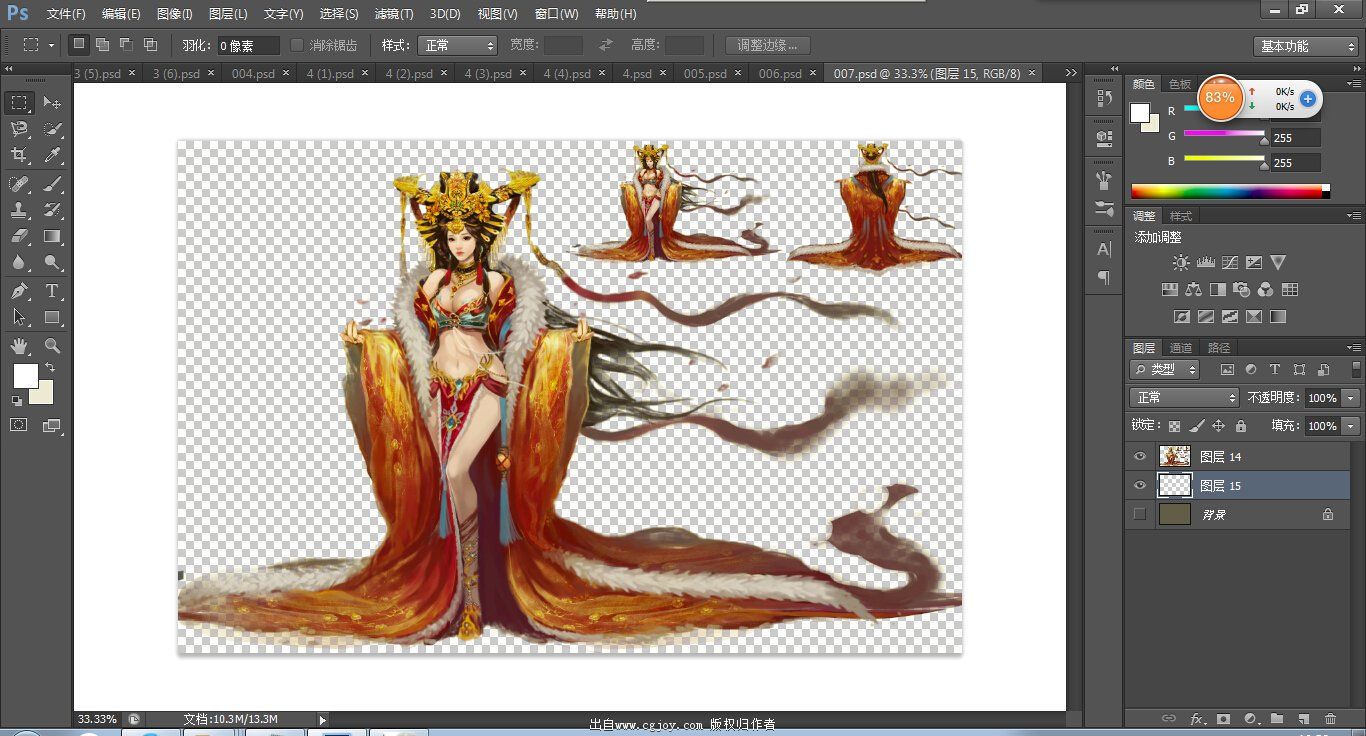Reset default foreground and background colors
The height and width of the screenshot is (736, 1366).
(17, 400)
